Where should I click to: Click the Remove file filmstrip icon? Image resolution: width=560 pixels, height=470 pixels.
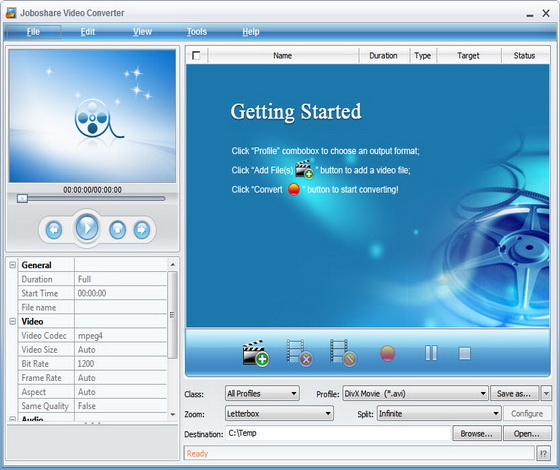click(300, 353)
